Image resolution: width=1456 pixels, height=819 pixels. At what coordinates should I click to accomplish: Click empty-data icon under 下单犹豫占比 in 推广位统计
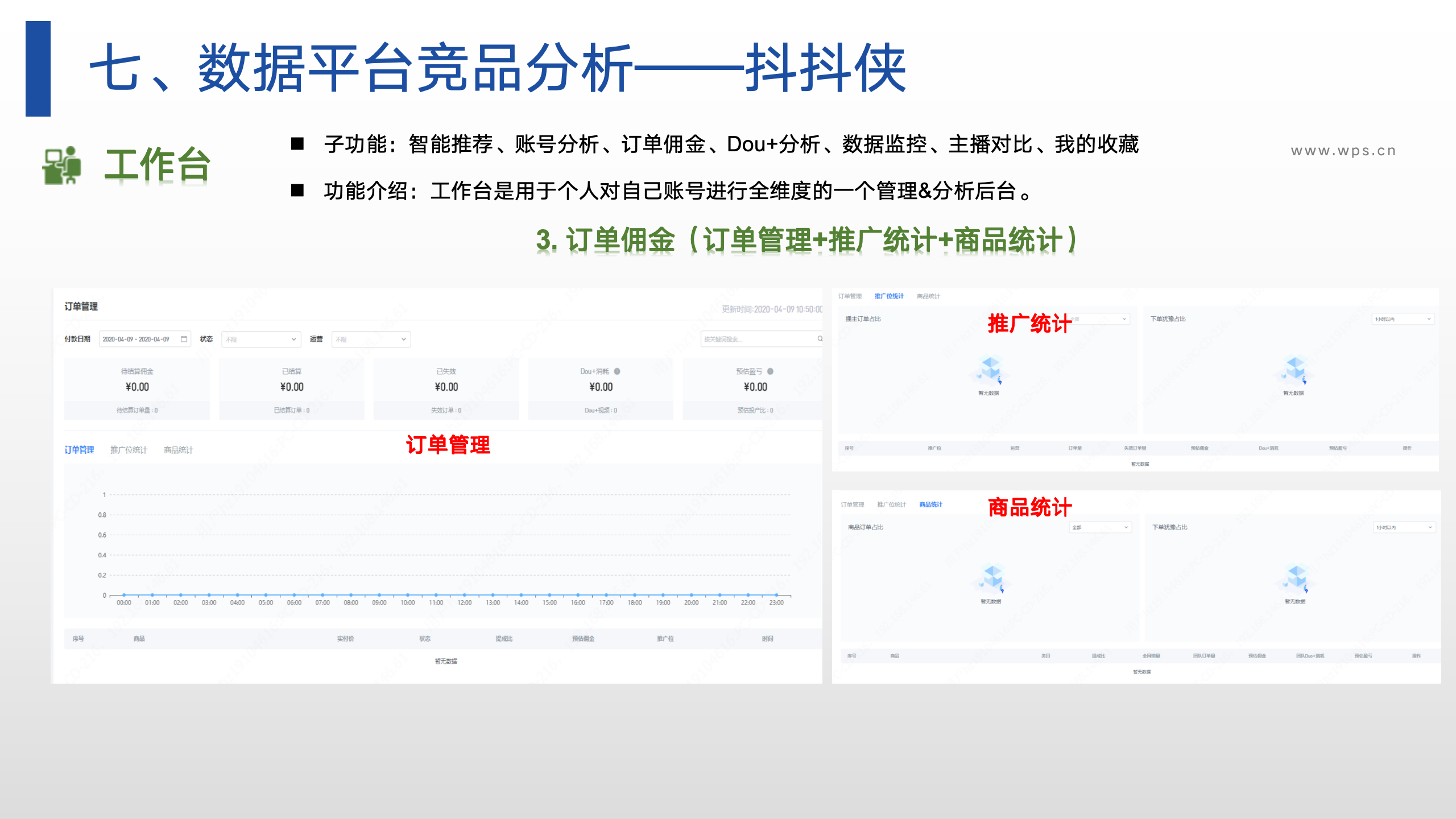point(1294,370)
